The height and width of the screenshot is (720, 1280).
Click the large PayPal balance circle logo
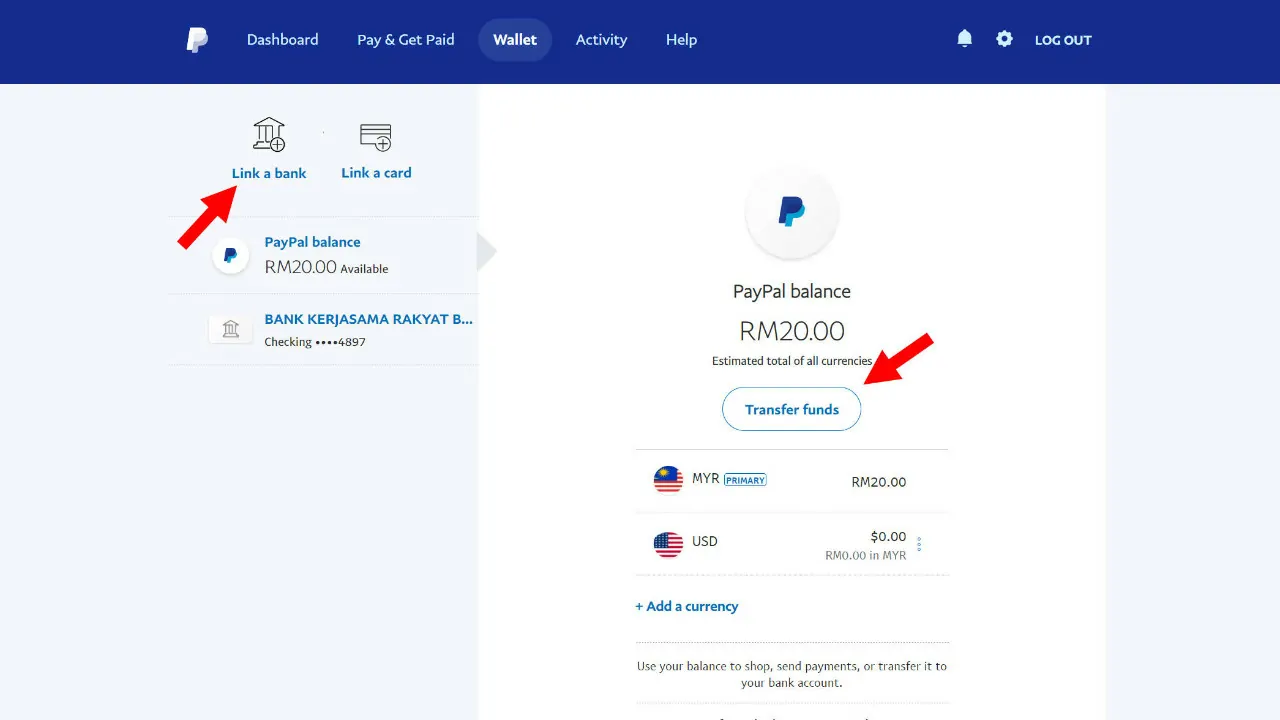tap(791, 211)
